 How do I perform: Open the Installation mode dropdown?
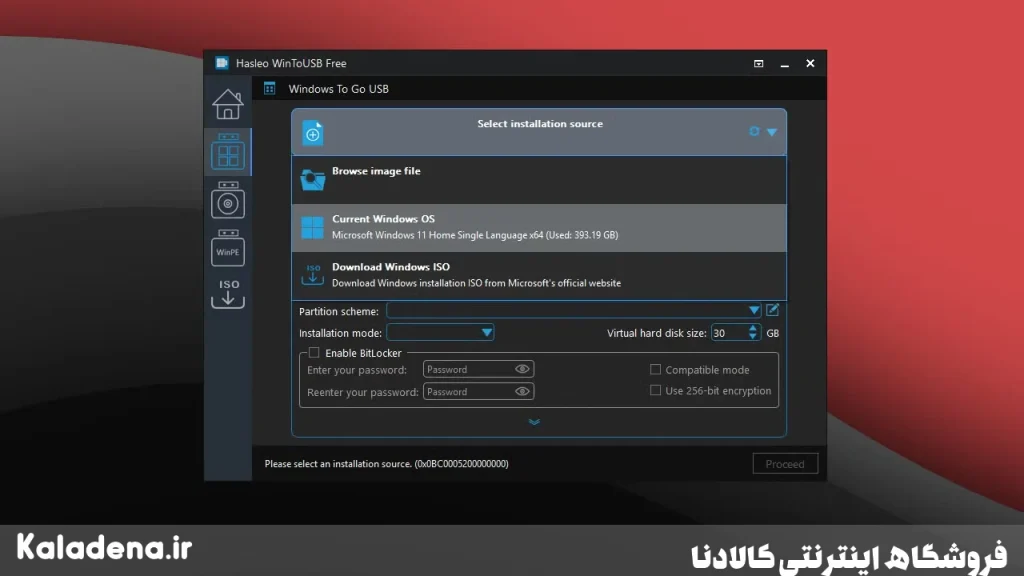coord(440,332)
